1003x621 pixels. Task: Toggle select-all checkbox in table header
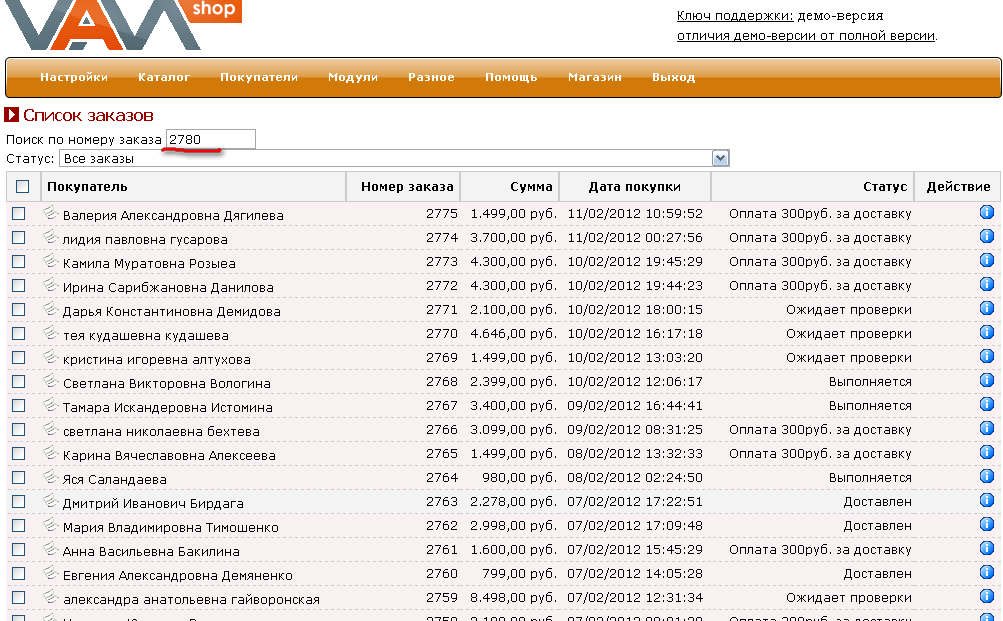[x=22, y=186]
